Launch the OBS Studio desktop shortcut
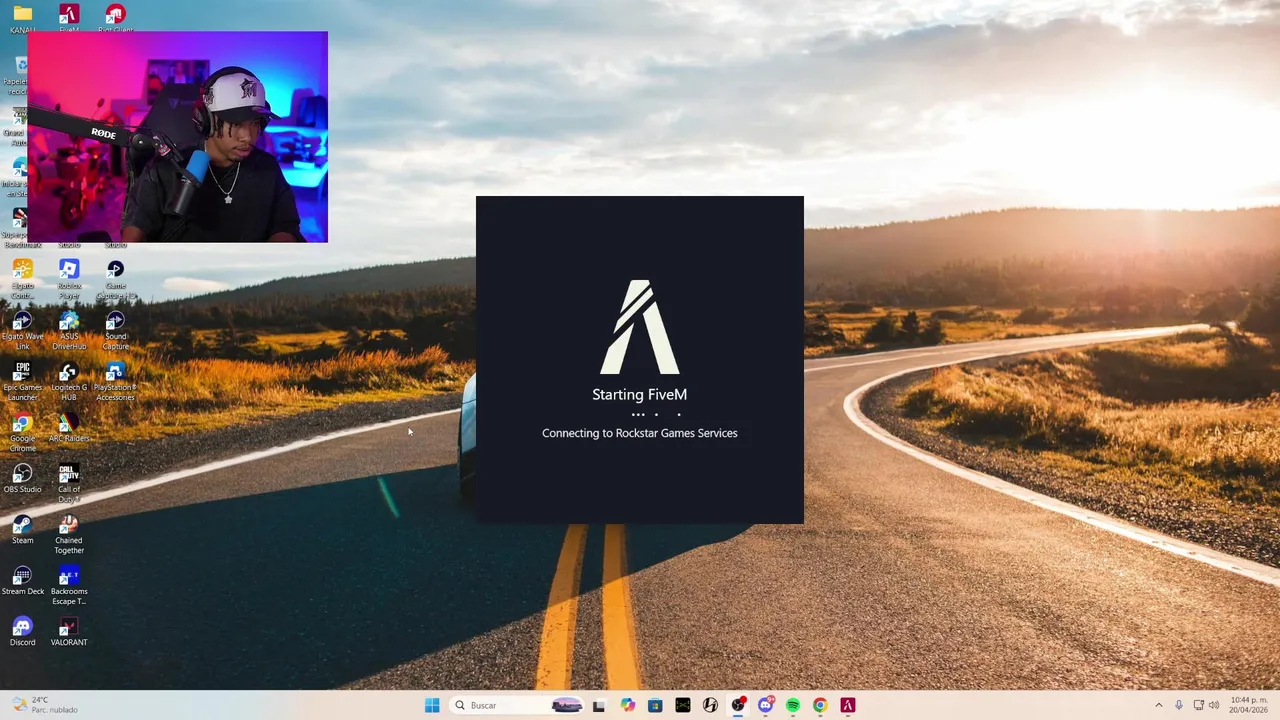Screen dimensions: 1280x720 (x=22, y=478)
